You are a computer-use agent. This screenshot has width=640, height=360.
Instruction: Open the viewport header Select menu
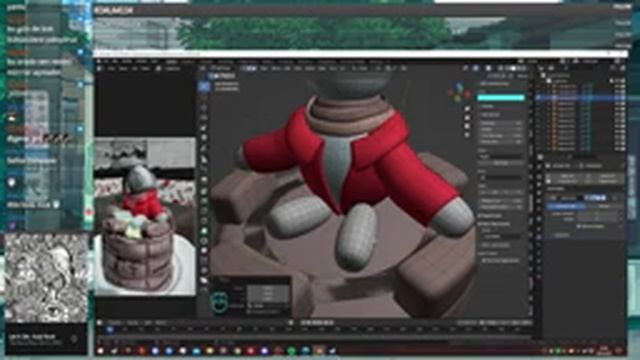point(276,68)
